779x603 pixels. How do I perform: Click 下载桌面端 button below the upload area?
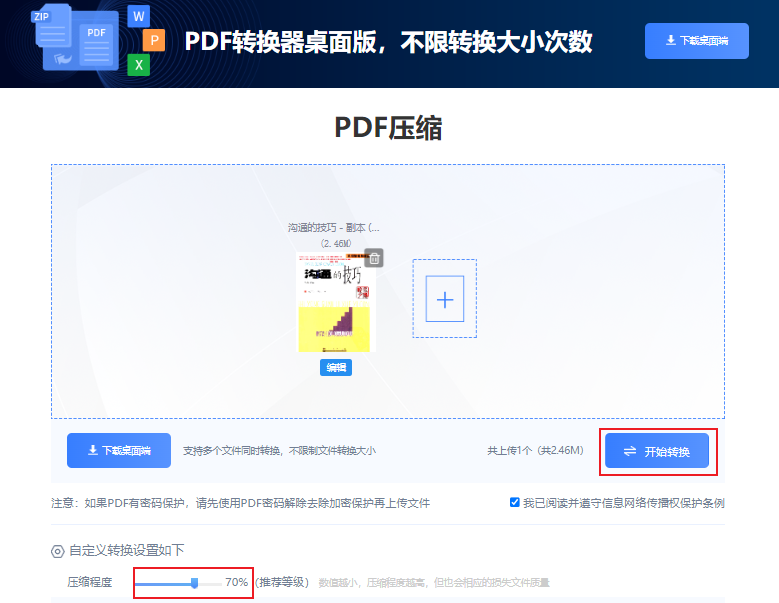119,451
